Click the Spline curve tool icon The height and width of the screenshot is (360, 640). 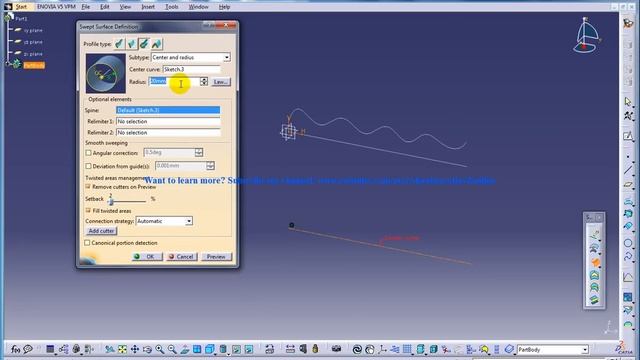pyautogui.click(x=628, y=256)
